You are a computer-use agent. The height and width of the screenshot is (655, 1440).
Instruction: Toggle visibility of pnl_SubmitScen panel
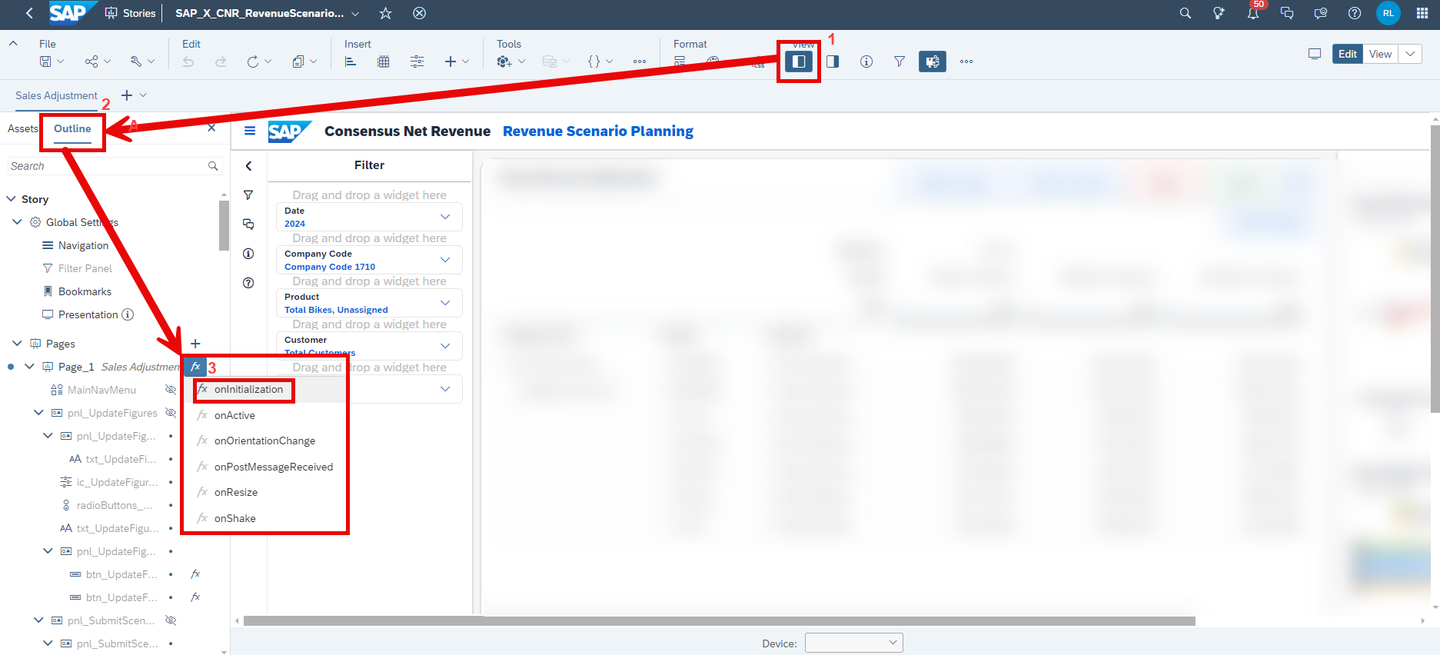tap(171, 620)
